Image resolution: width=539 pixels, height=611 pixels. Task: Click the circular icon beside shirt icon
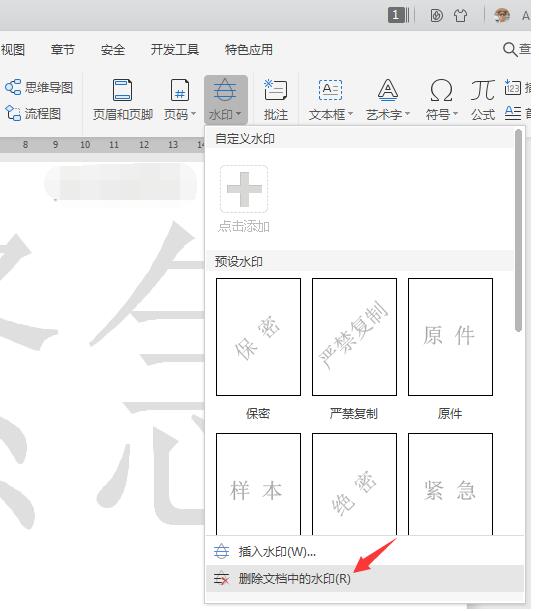point(437,16)
